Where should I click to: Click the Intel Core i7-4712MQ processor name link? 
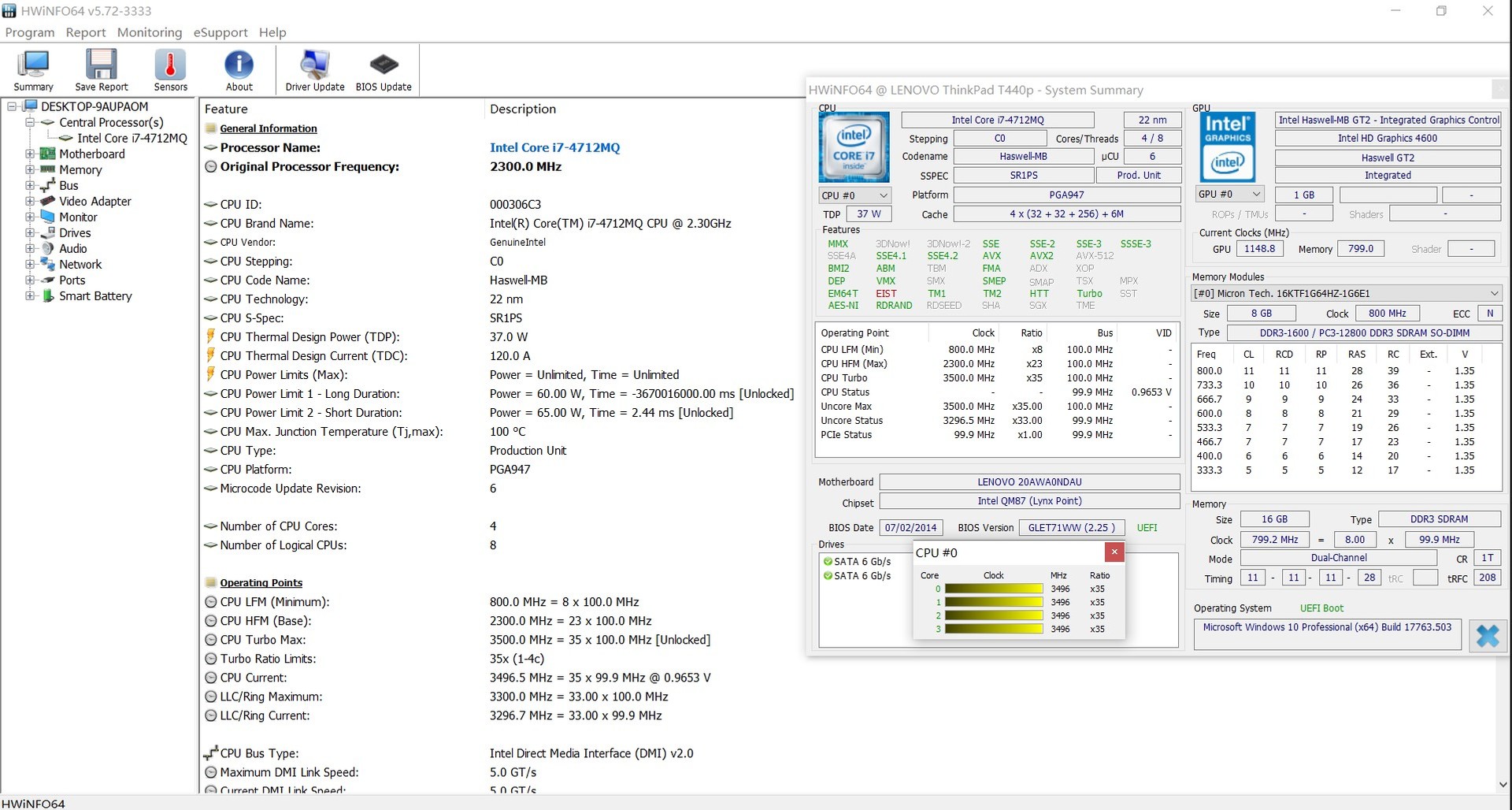[x=554, y=147]
